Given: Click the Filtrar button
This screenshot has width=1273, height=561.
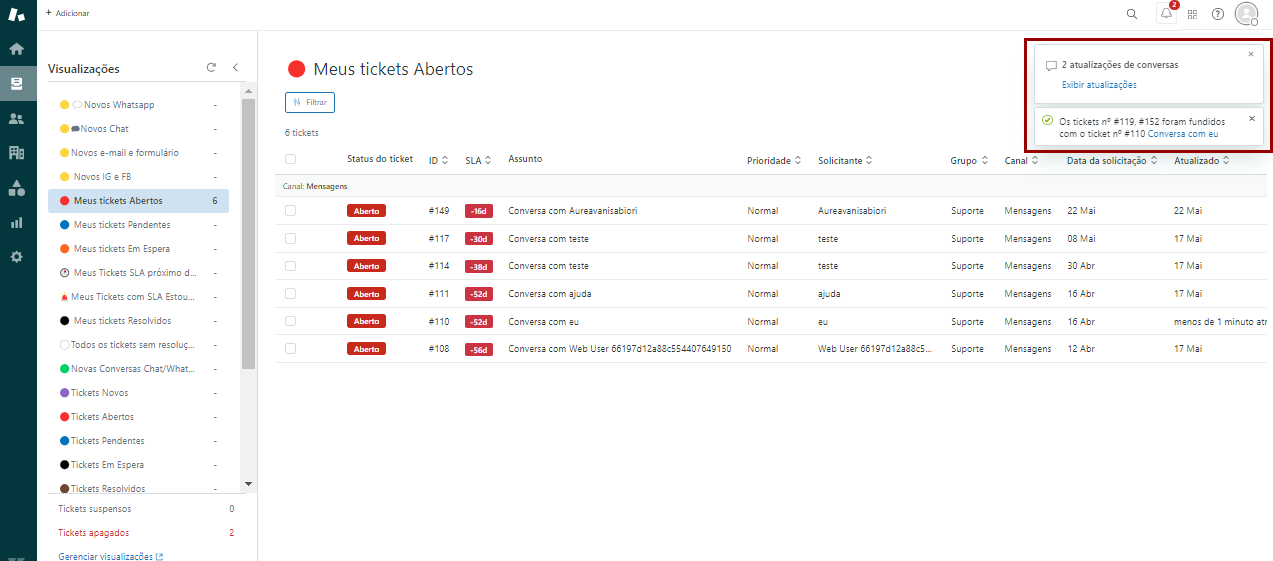Looking at the screenshot, I should 310,102.
